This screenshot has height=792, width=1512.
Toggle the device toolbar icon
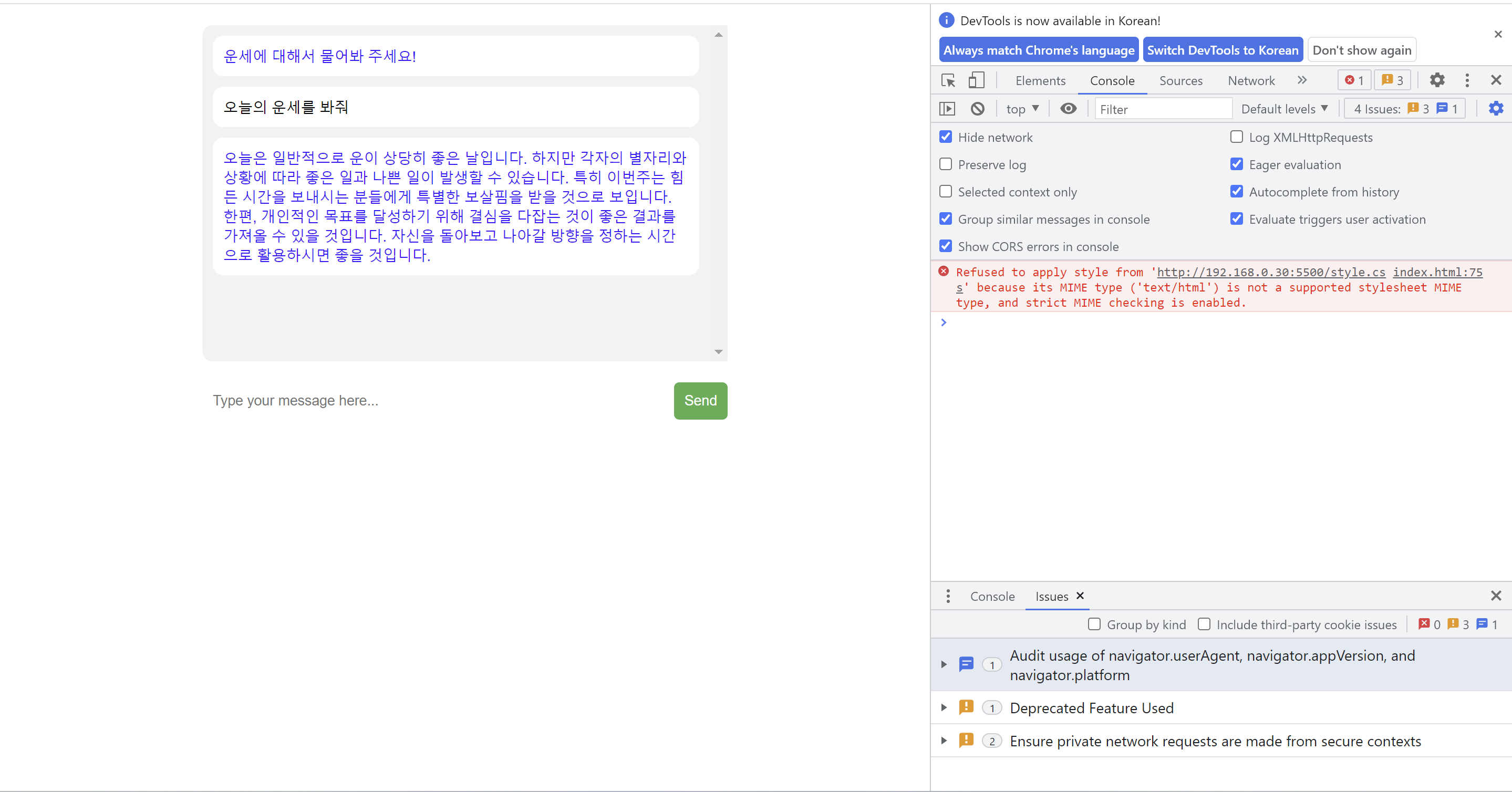coord(976,80)
